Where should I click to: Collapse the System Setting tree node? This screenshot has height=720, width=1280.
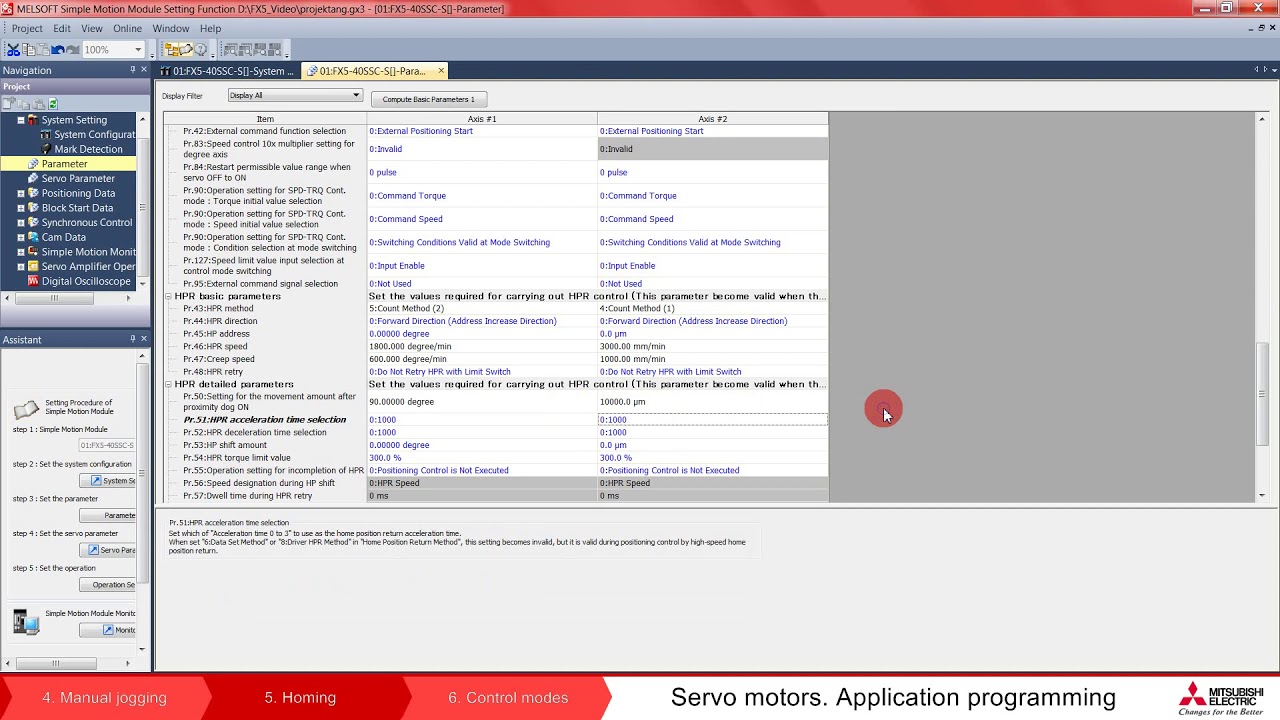coord(20,120)
